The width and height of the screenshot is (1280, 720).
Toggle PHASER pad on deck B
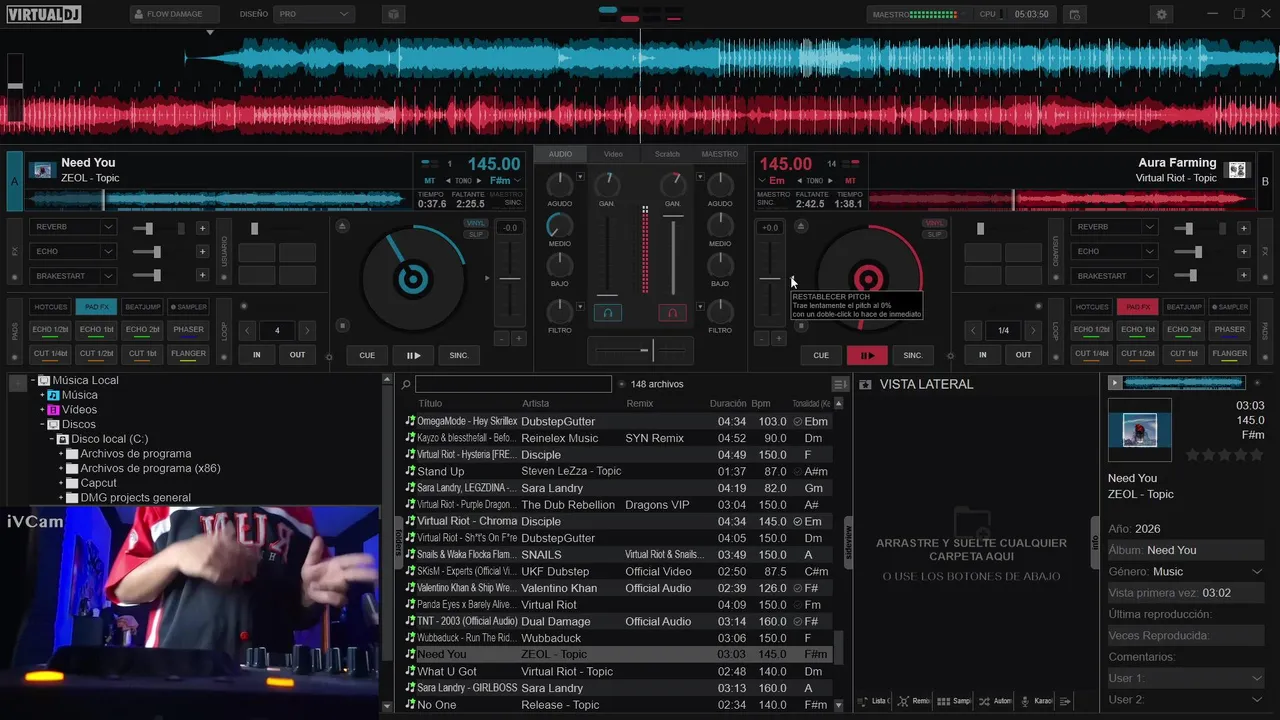tap(1230, 330)
